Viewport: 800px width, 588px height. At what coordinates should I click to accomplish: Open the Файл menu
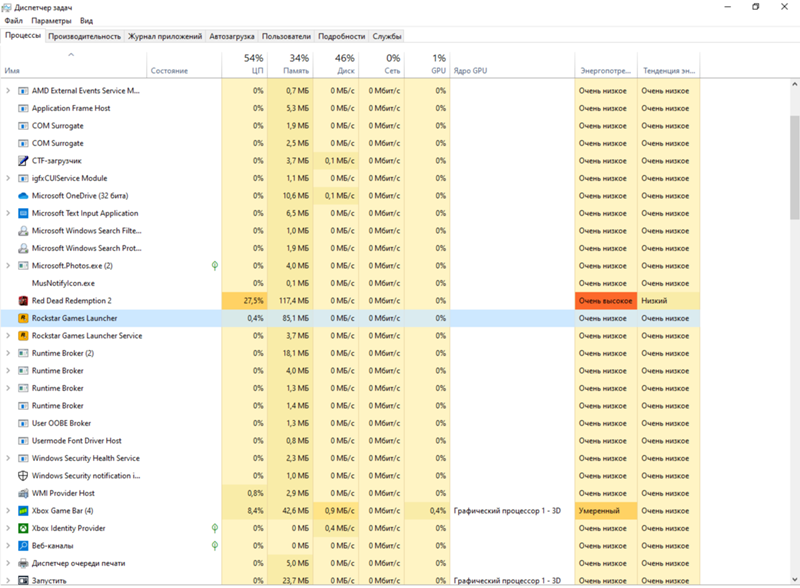pyautogui.click(x=13, y=20)
